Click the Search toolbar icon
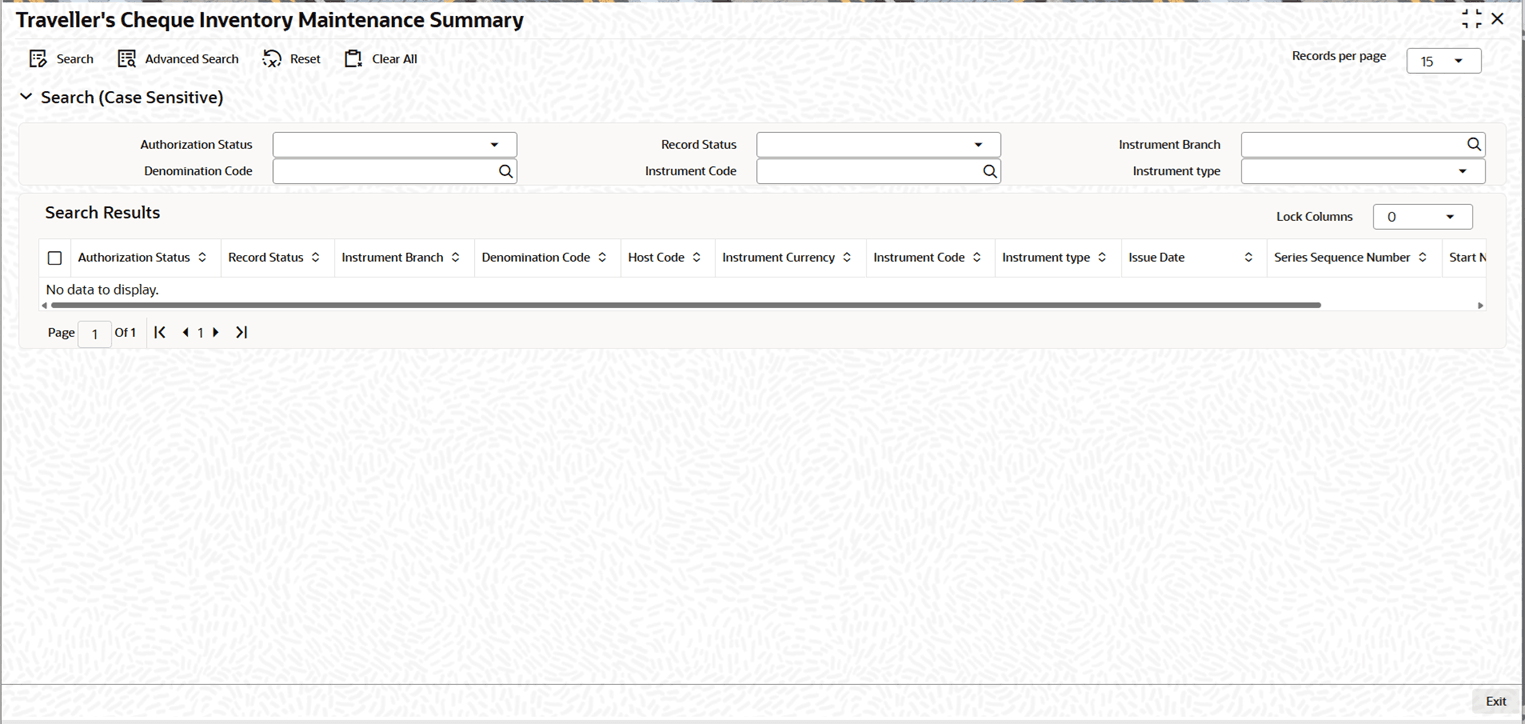This screenshot has width=1525, height=724. [x=39, y=59]
